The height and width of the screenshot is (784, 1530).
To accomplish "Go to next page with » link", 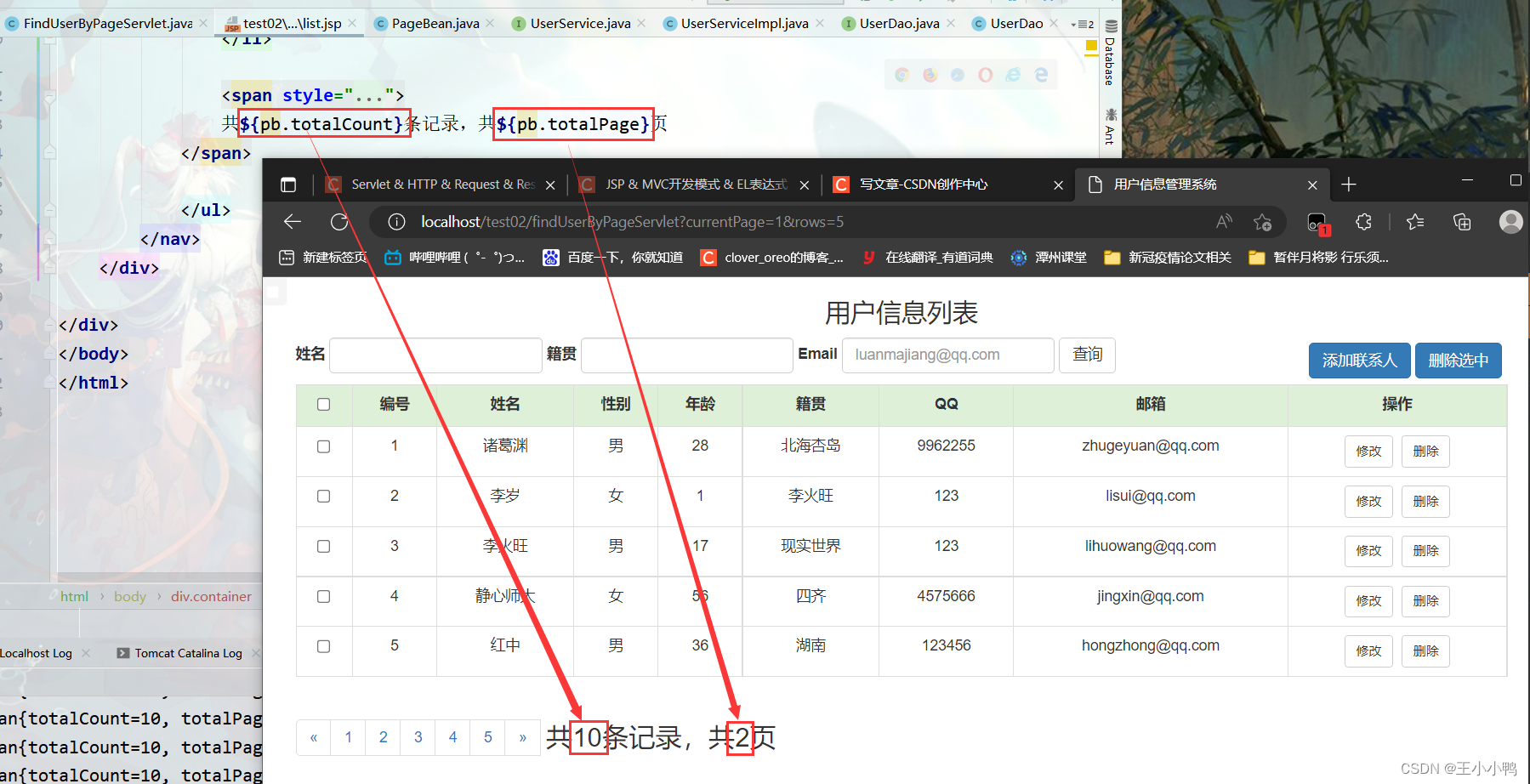I will click(x=522, y=737).
